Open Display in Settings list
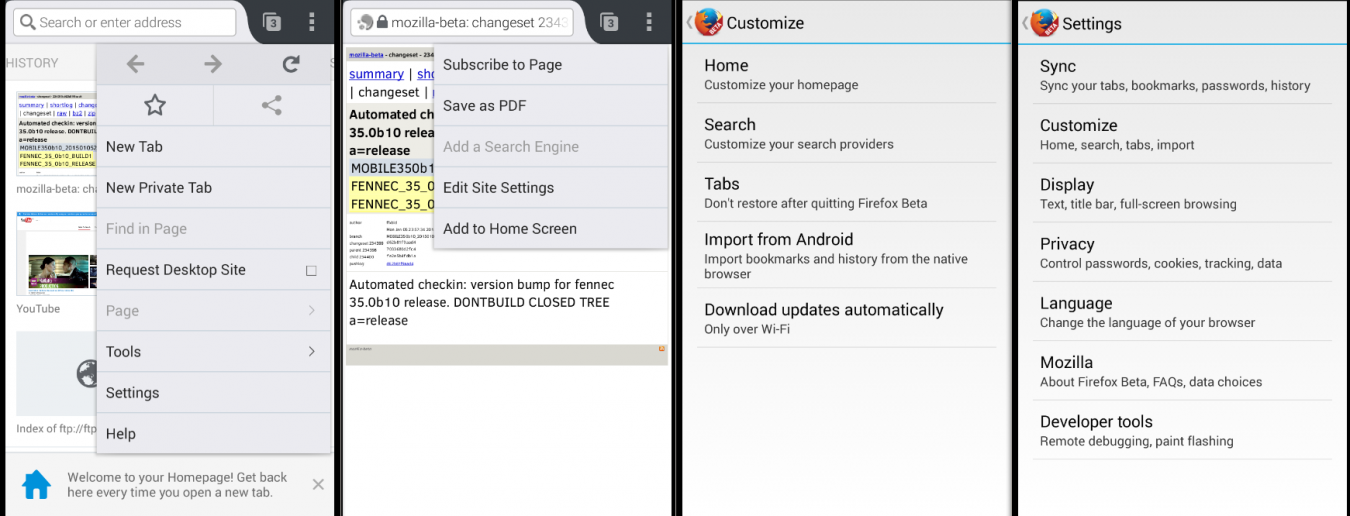This screenshot has width=1350, height=516. 1183,193
